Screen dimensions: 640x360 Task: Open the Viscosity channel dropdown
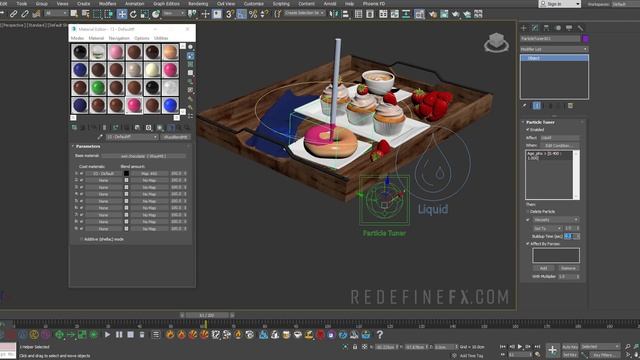coord(556,220)
